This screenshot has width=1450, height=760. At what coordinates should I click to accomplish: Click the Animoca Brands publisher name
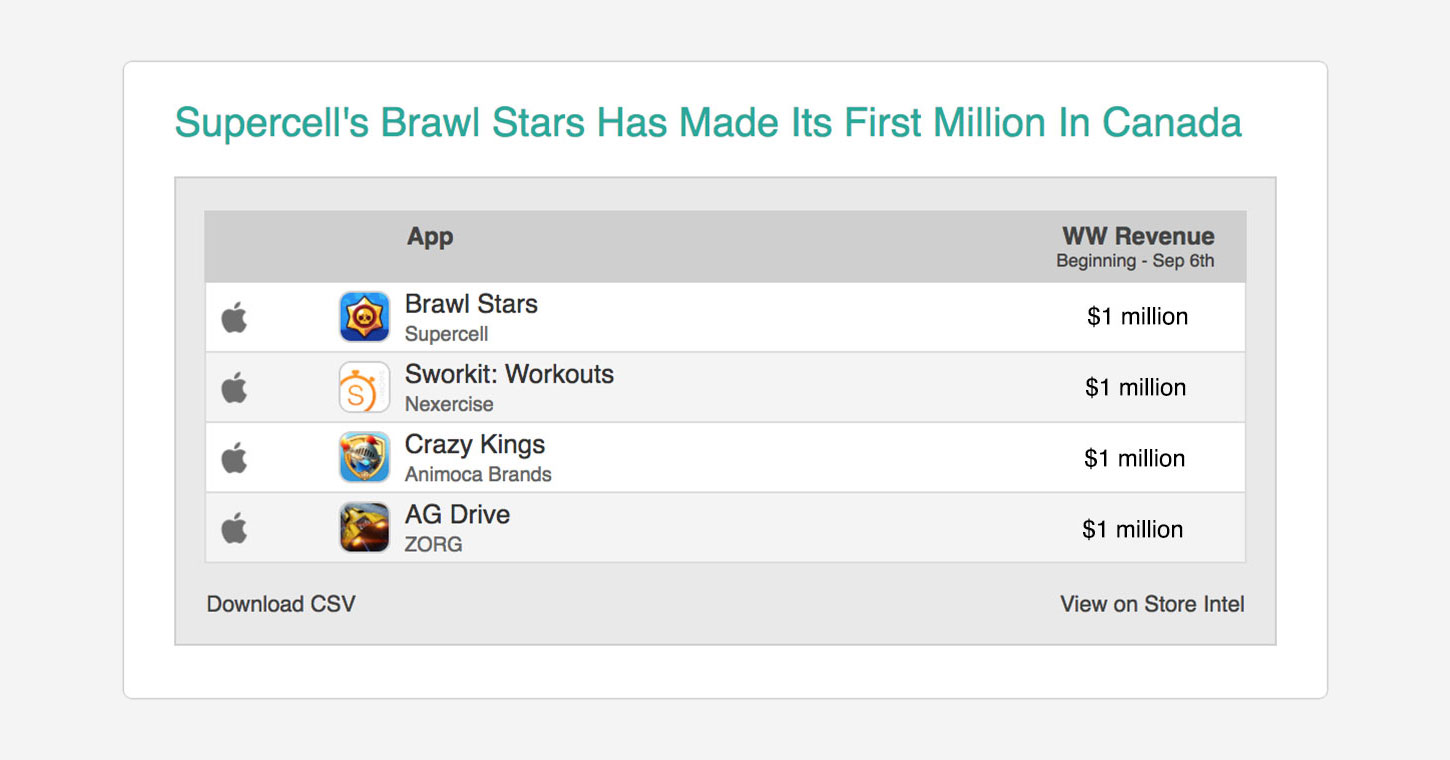point(478,474)
